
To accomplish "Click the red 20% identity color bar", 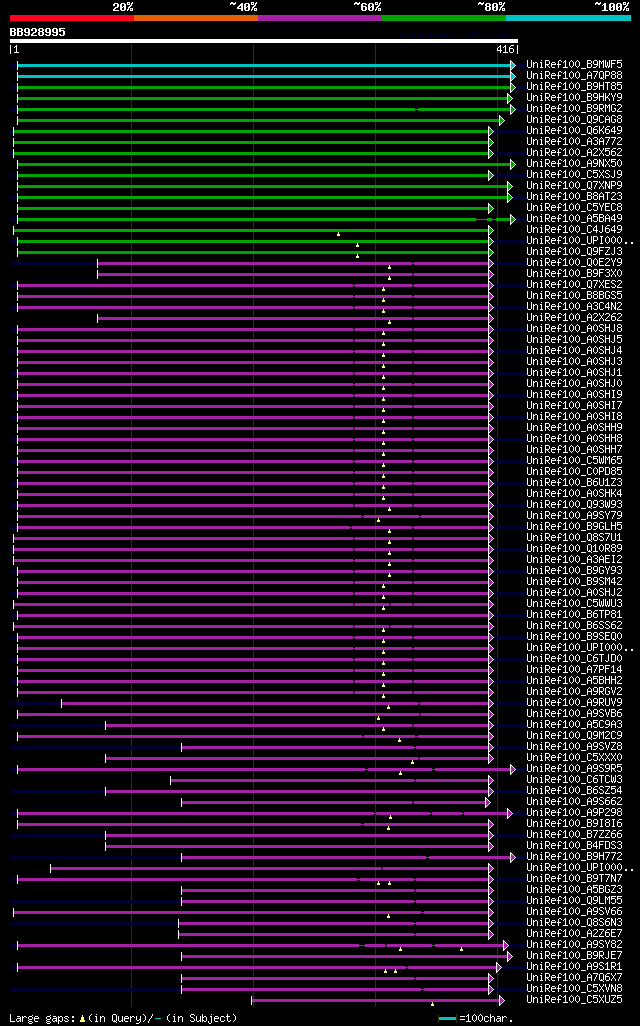I will click(x=72, y=18).
